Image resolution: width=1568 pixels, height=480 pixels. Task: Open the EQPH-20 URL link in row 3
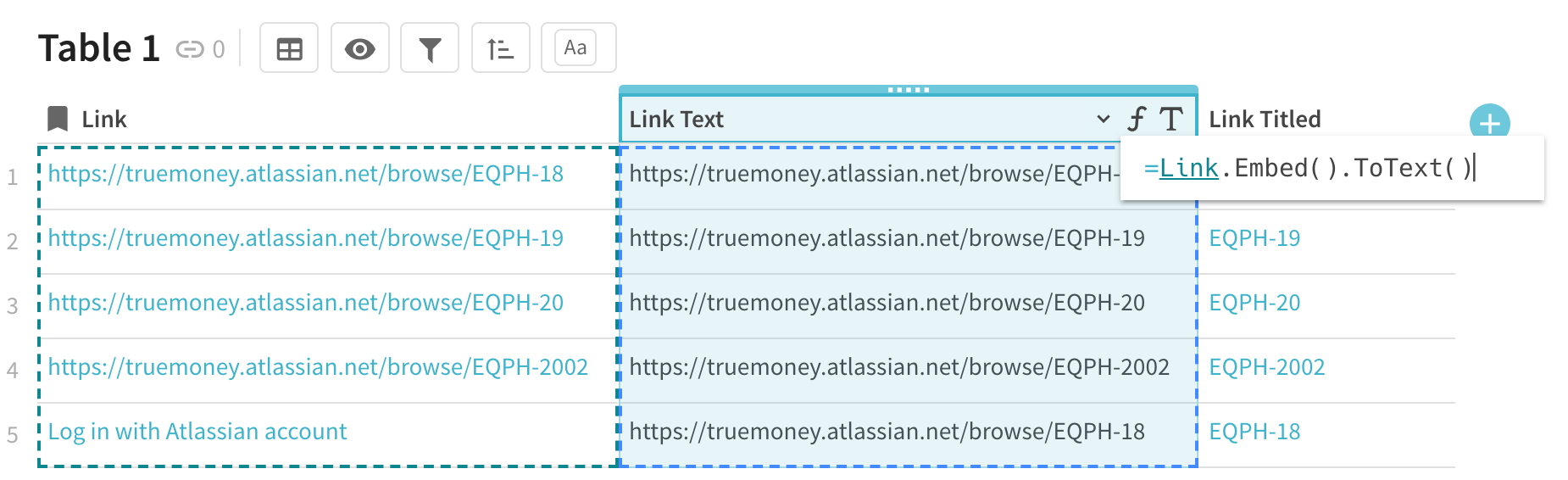306,303
